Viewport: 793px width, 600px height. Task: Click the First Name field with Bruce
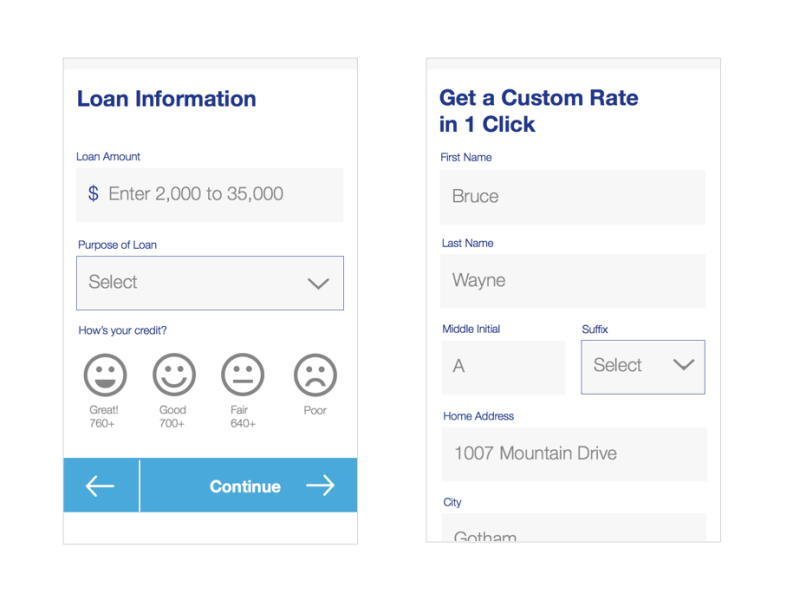click(x=572, y=197)
